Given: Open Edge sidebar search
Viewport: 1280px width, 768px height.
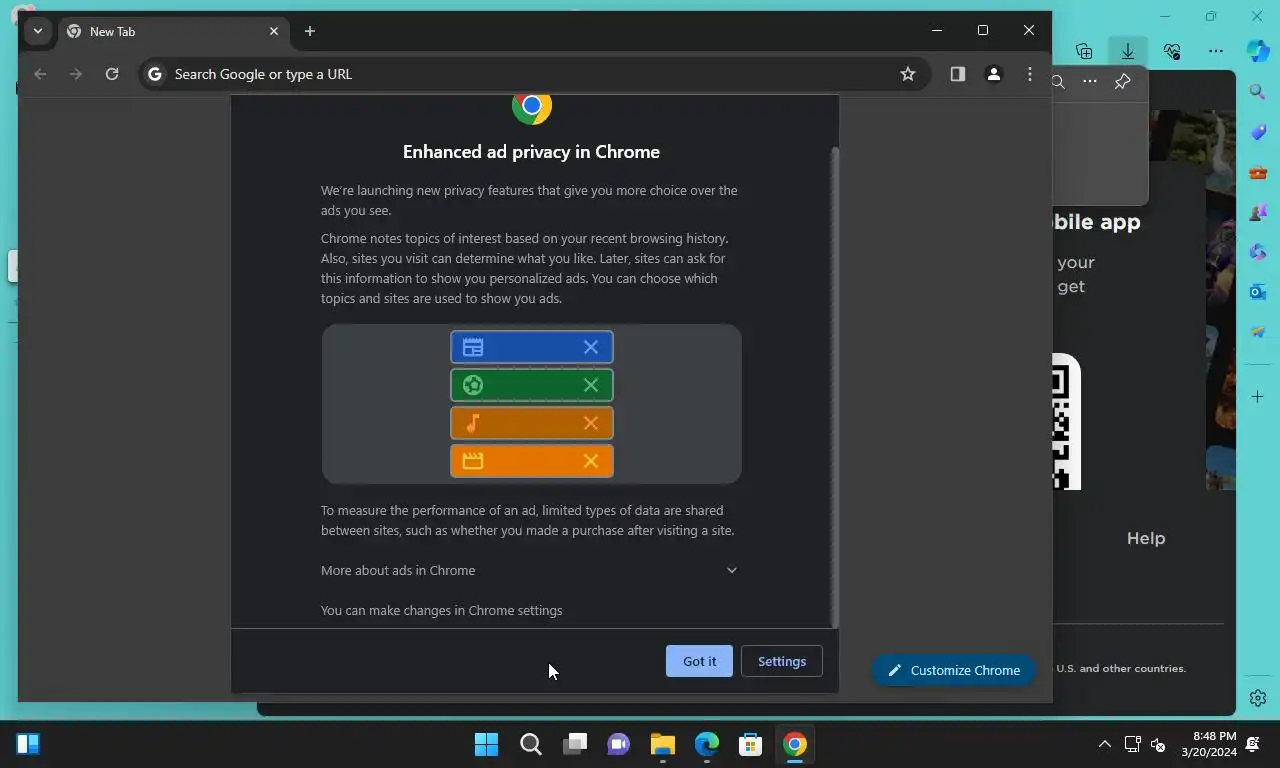Looking at the screenshot, I should click(1258, 92).
